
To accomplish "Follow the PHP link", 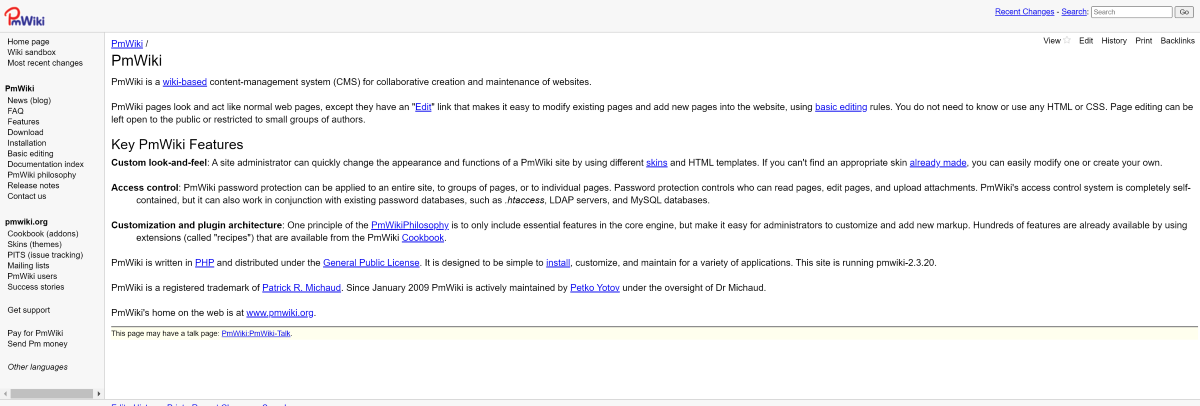I will [204, 262].
